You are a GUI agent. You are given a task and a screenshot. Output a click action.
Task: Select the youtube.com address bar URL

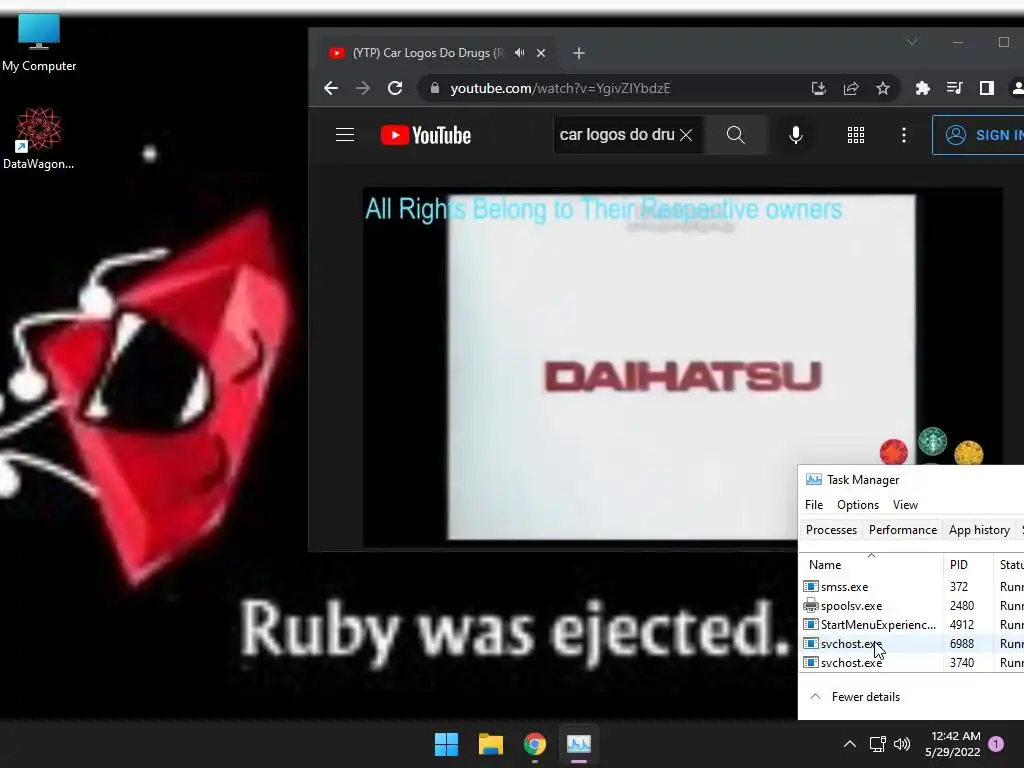560,88
